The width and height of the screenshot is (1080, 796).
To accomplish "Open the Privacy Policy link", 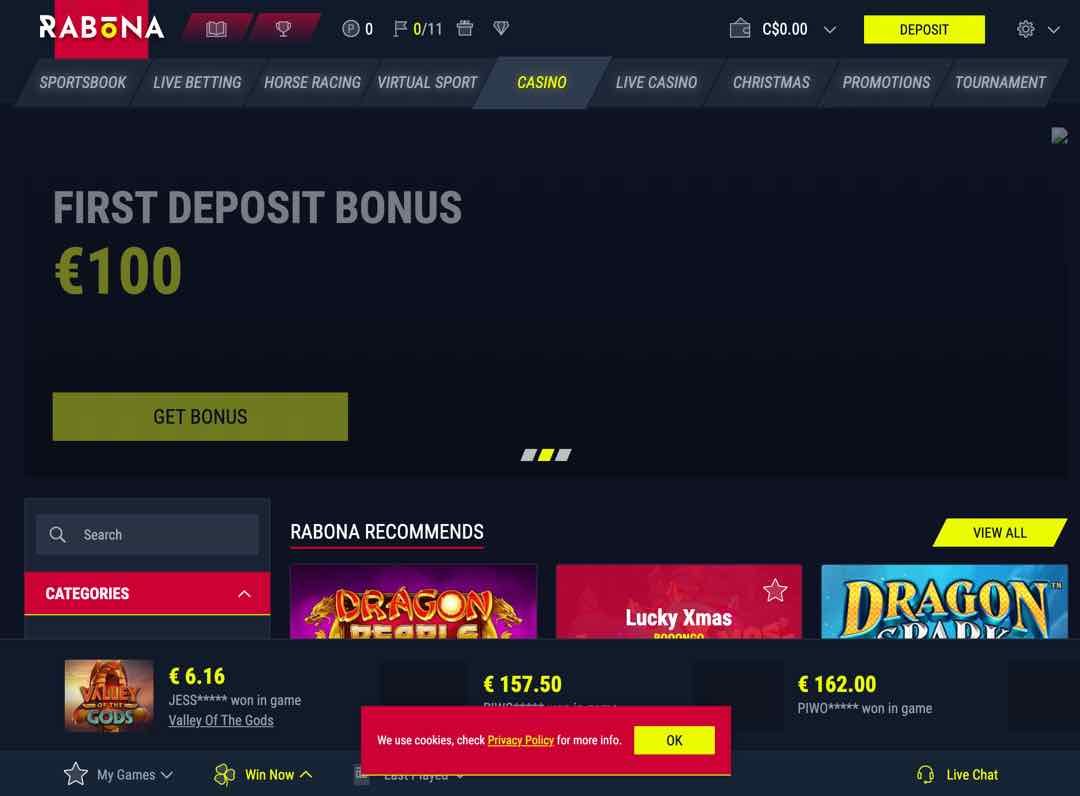I will click(521, 740).
